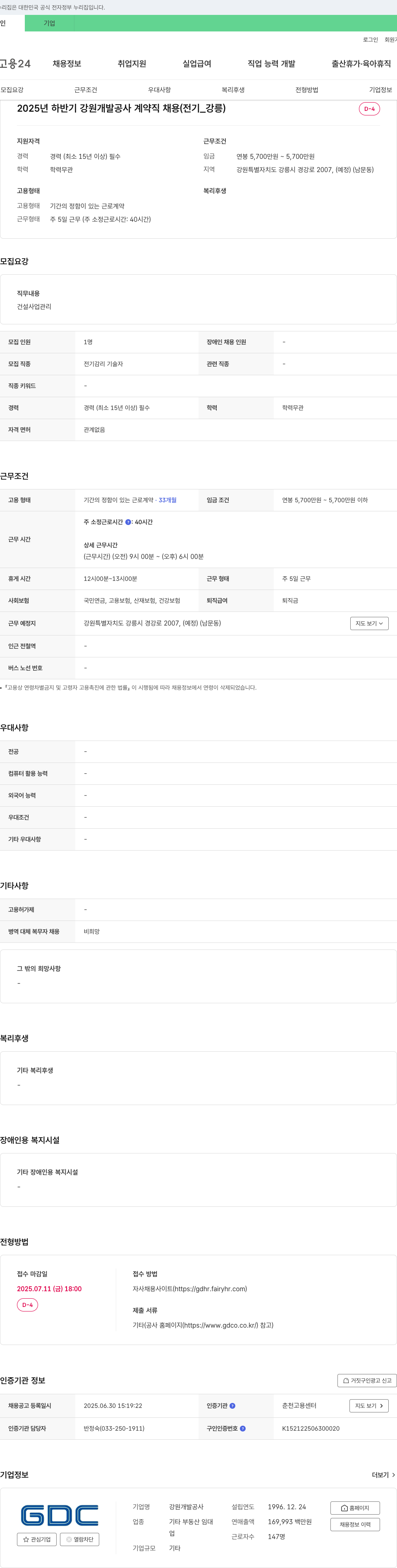Click the chevron arrow on 춘천고용센터 지도 보기

point(382,1406)
